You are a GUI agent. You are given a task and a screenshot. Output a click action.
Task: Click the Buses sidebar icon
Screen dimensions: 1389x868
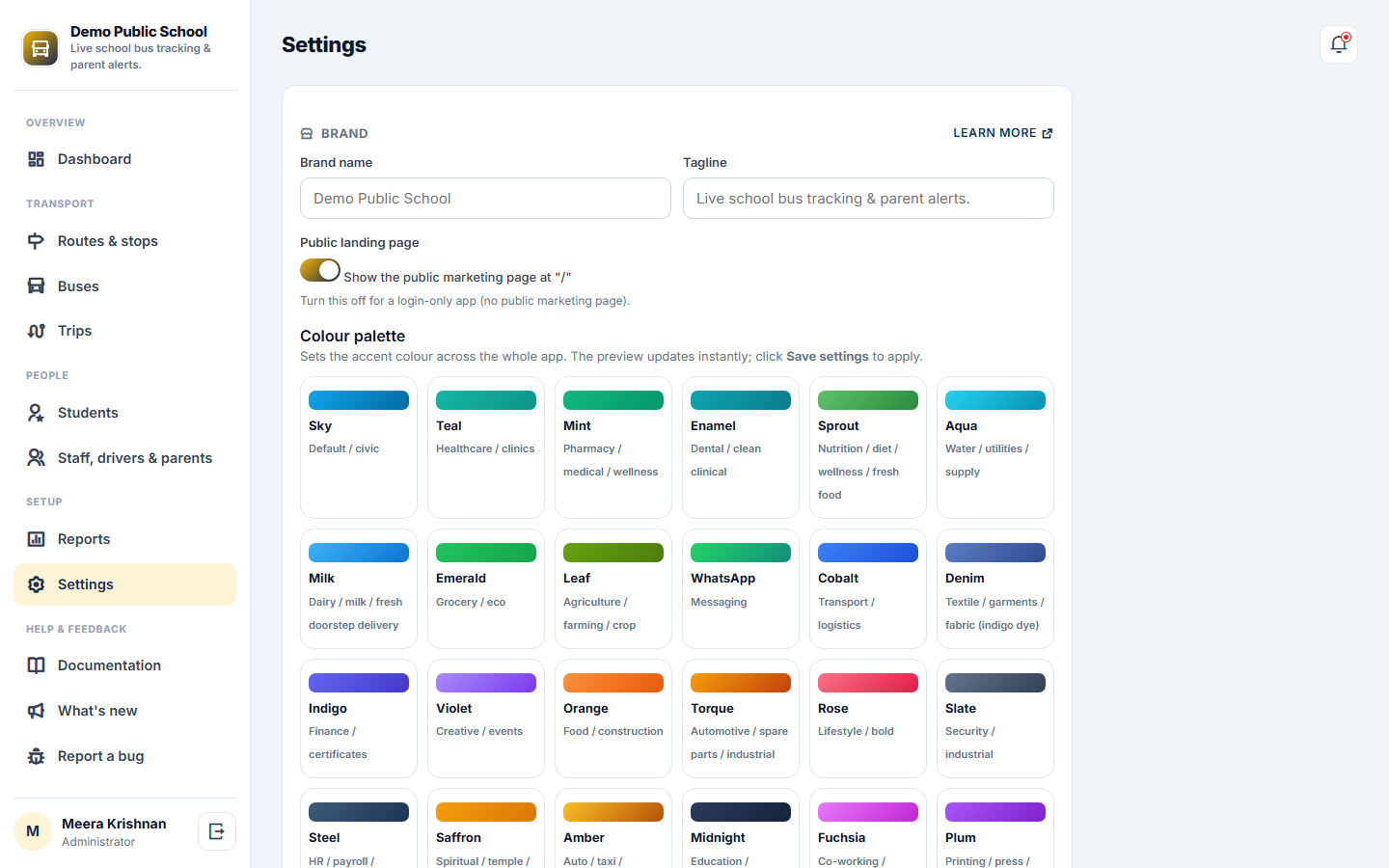[36, 286]
